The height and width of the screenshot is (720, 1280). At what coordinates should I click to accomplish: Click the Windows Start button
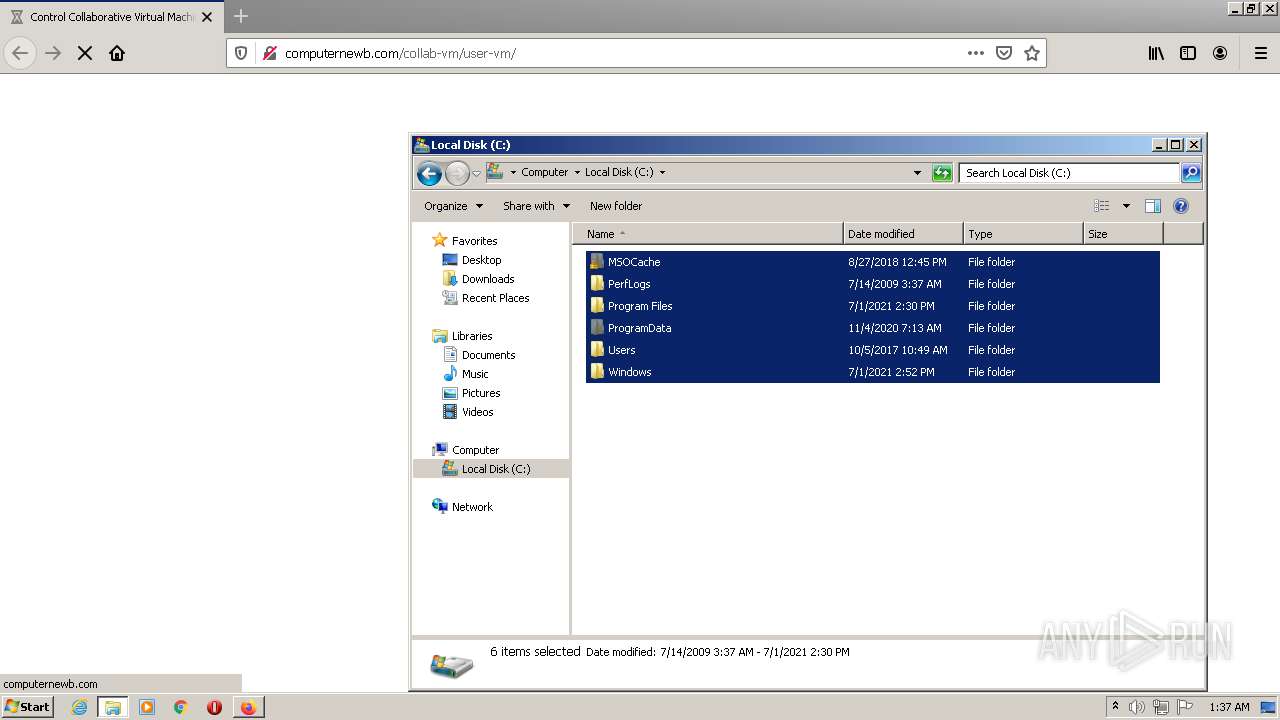point(27,707)
